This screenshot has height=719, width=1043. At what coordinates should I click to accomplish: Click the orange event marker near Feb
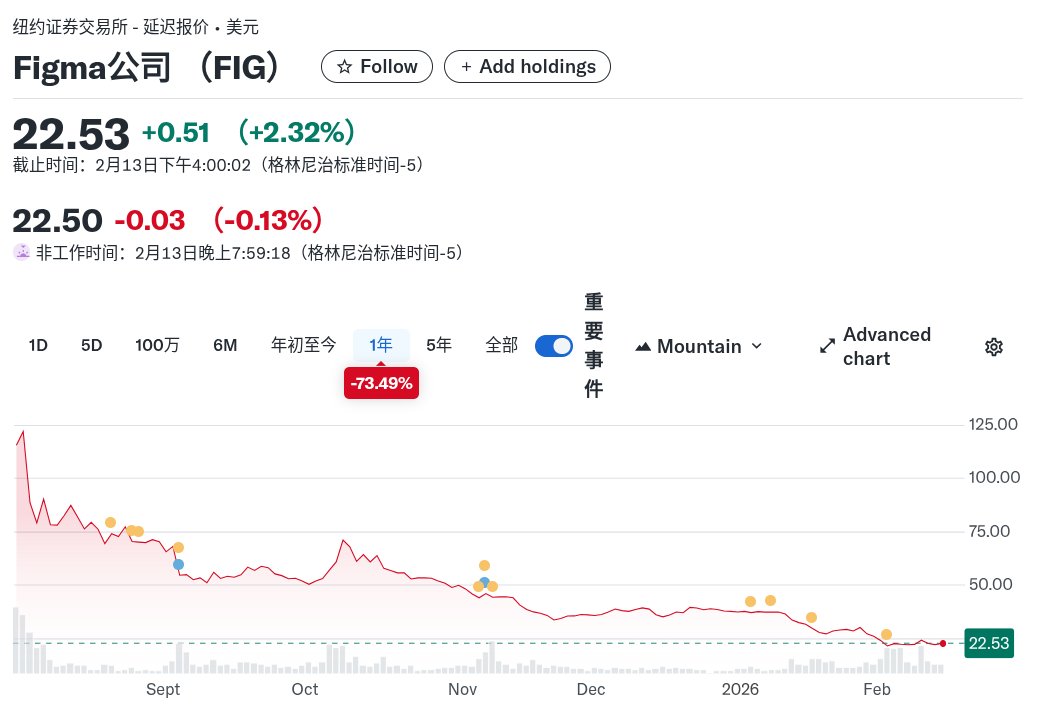(886, 635)
